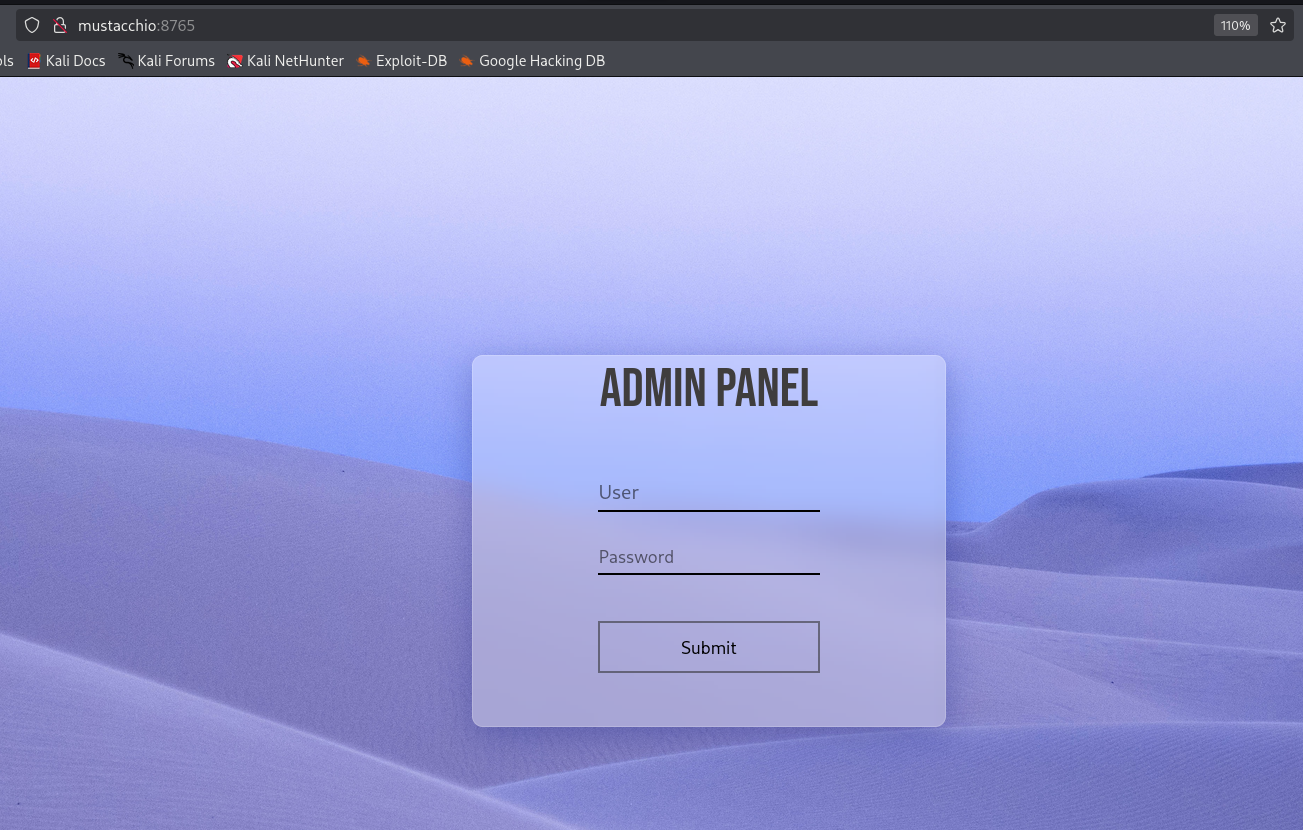
Task: Open the truncated bookmark at the toolbar's left edge
Action: [6, 61]
